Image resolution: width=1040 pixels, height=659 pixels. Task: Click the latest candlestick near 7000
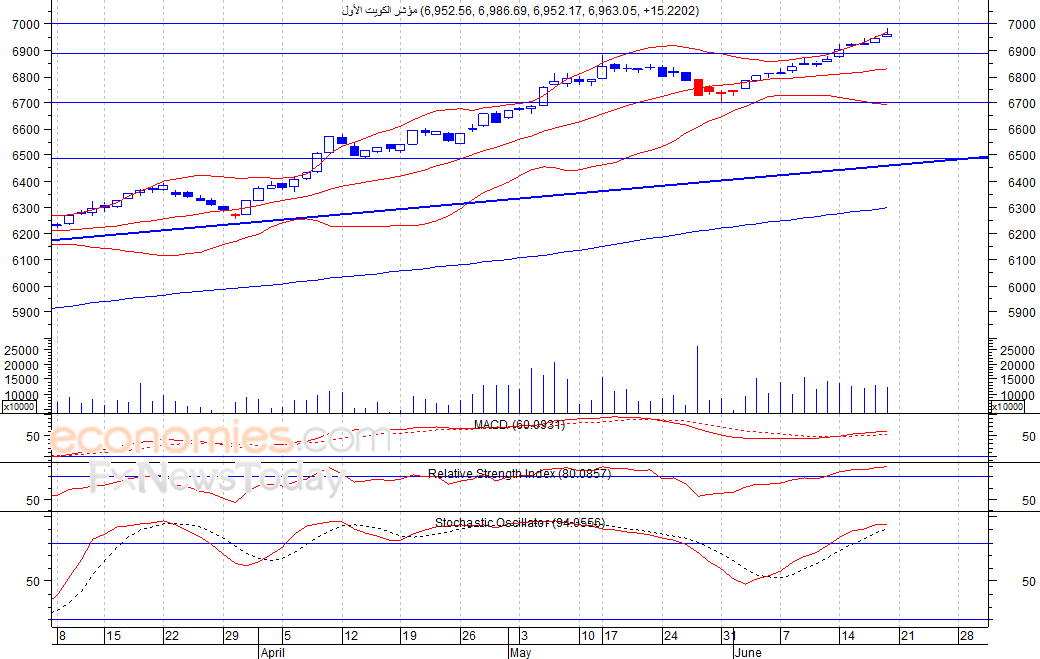point(887,34)
